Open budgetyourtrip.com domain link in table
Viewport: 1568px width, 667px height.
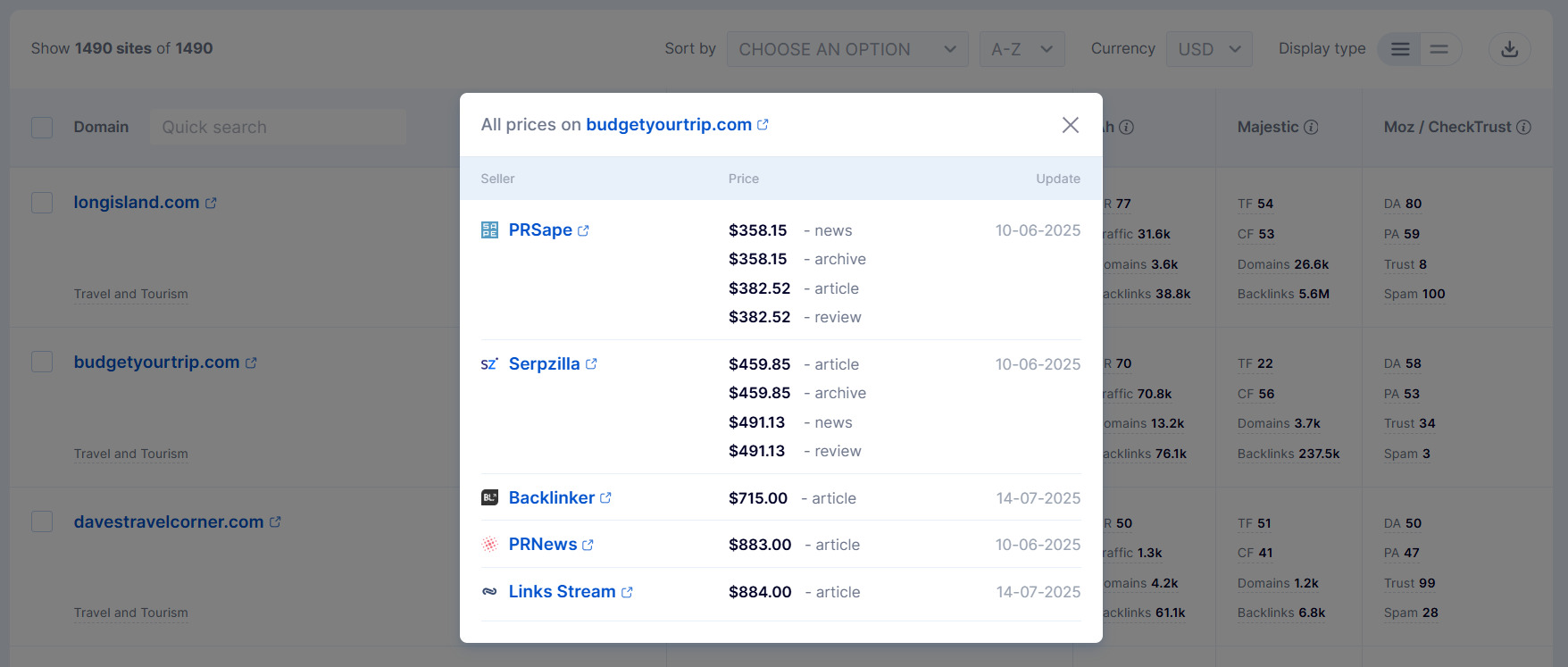[156, 363]
